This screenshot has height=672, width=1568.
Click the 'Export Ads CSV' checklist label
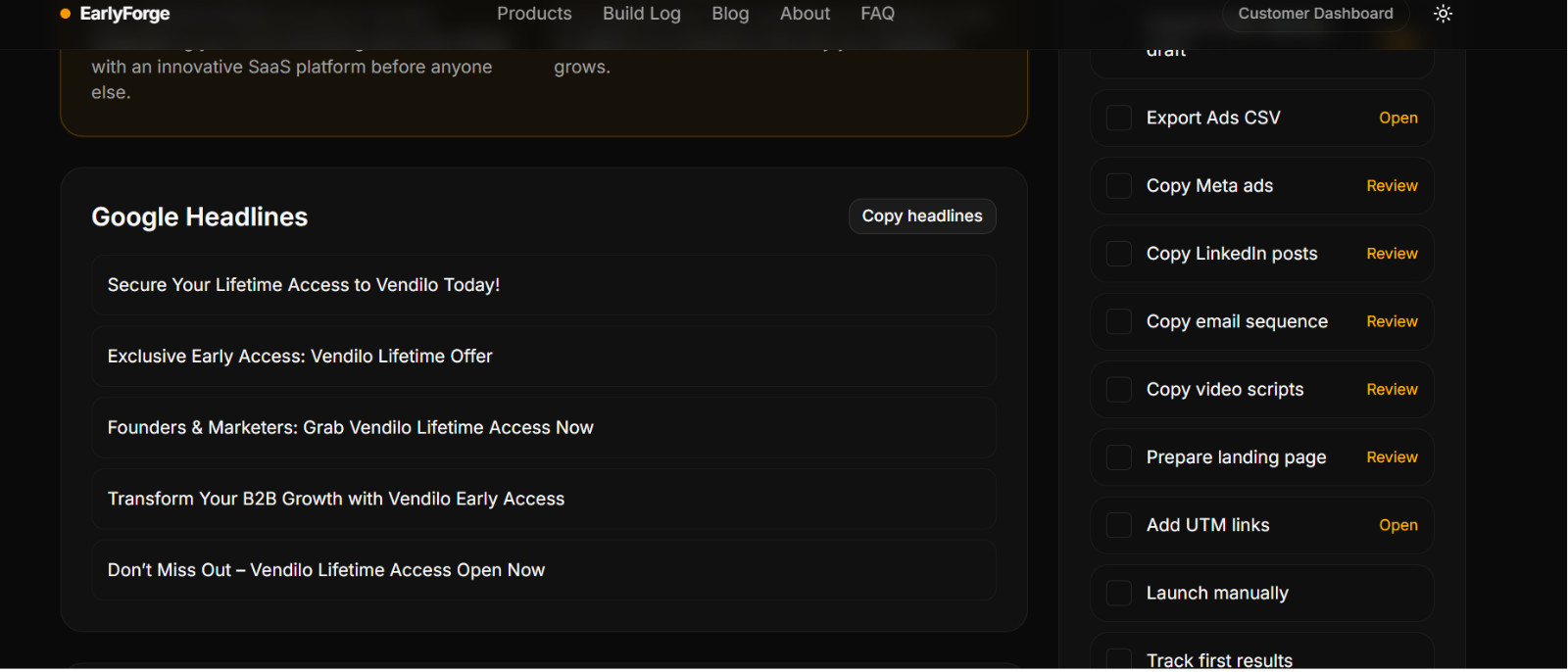point(1213,118)
